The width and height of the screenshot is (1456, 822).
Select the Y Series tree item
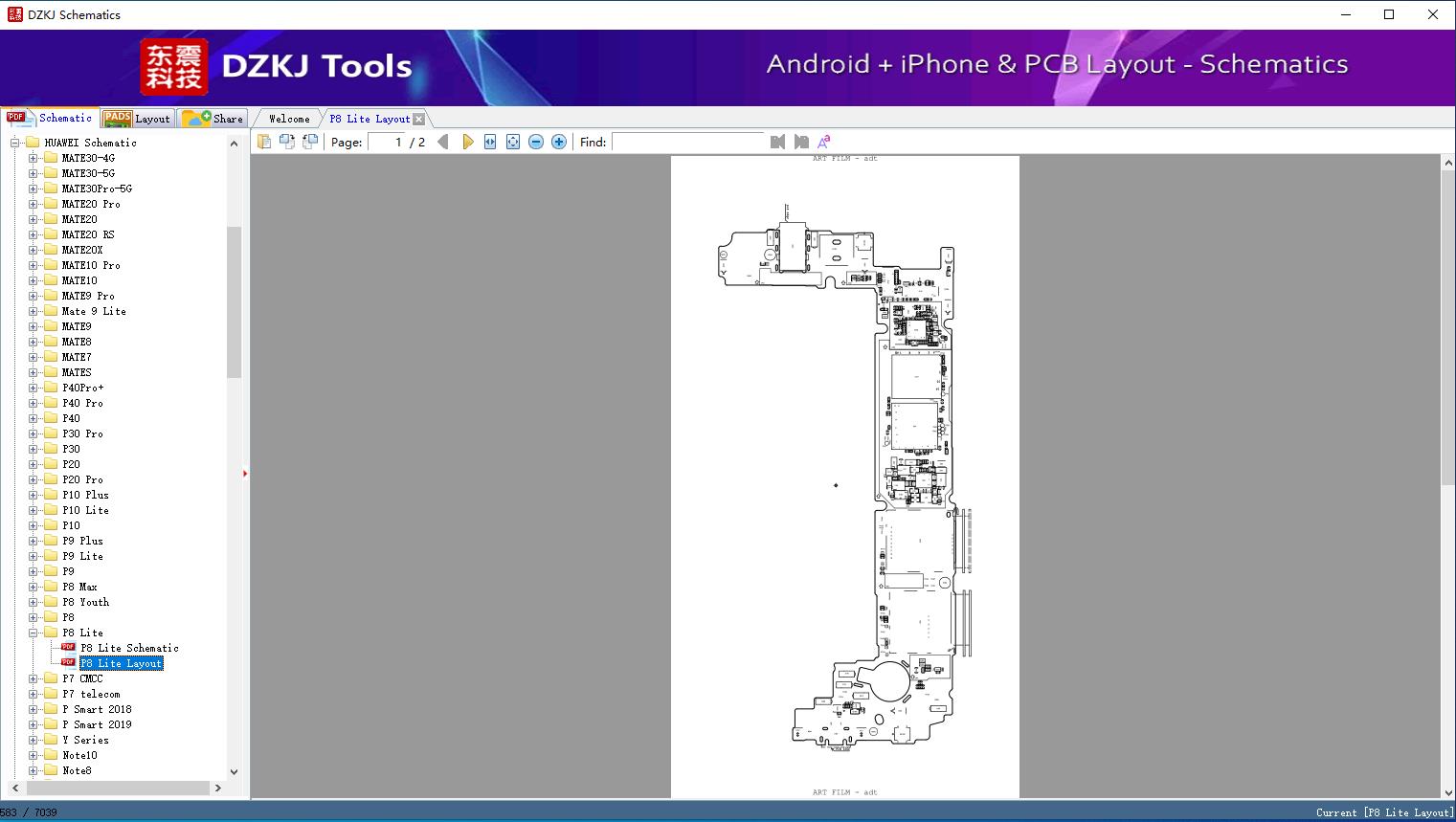click(85, 740)
